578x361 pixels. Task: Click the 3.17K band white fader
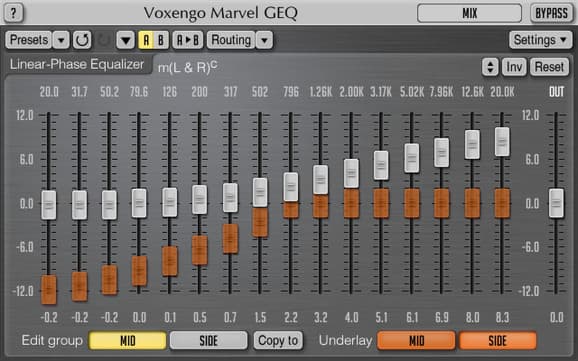point(381,165)
